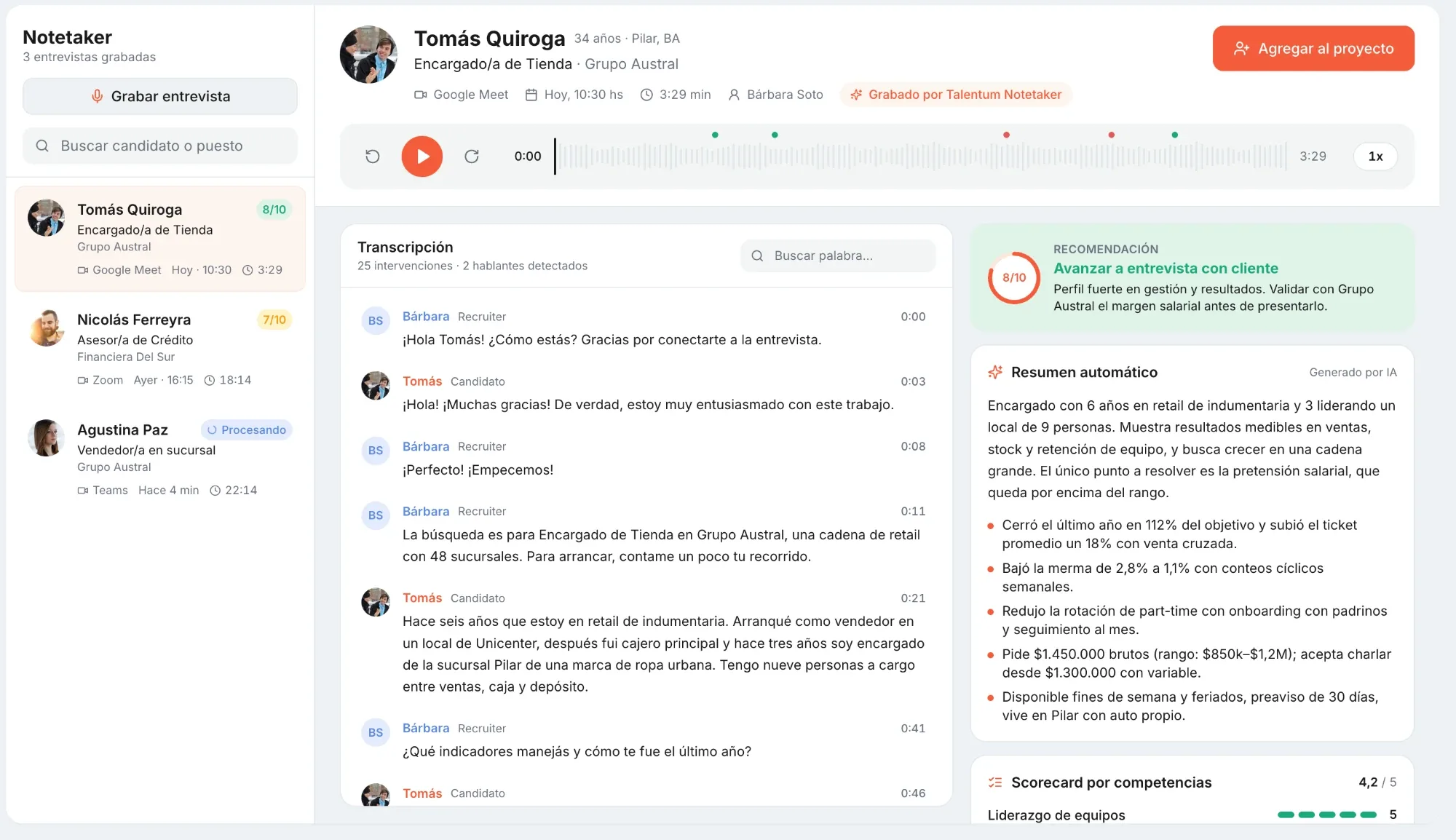Click the person icon next to Bárbara Soto
Viewport: 1456px width, 840px height.
(734, 95)
